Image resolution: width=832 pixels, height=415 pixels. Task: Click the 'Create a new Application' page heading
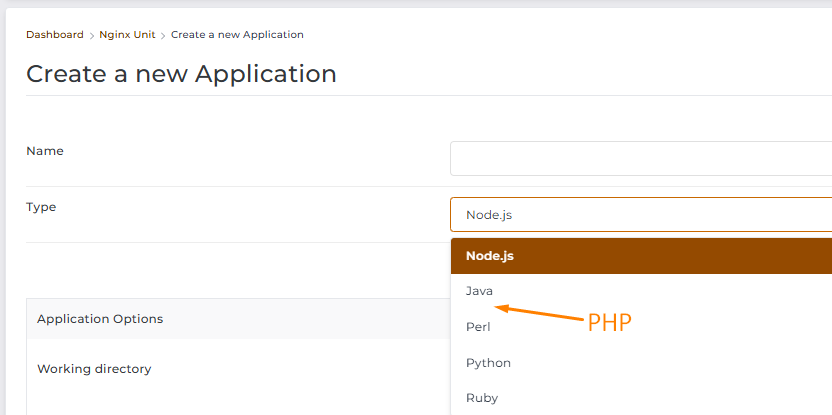181,74
